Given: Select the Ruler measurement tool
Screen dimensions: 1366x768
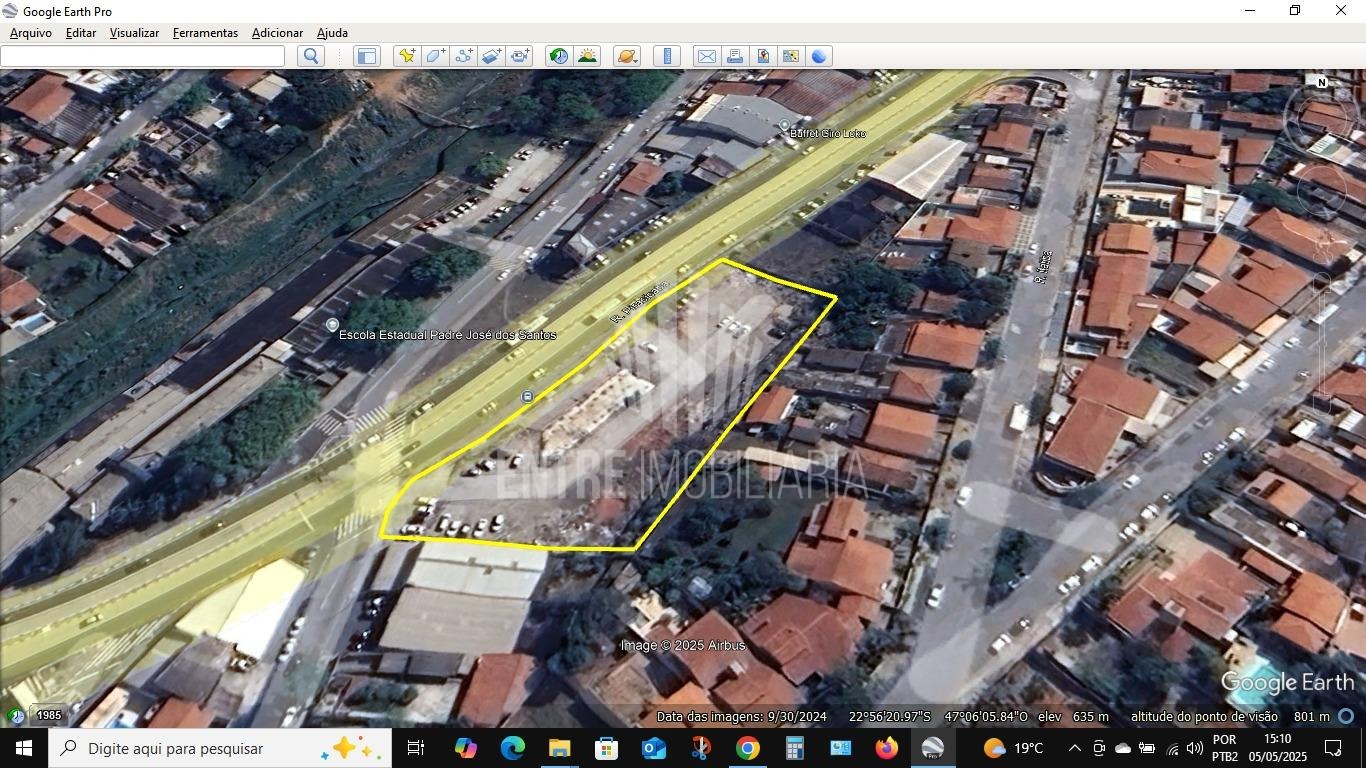Looking at the screenshot, I should tap(667, 56).
